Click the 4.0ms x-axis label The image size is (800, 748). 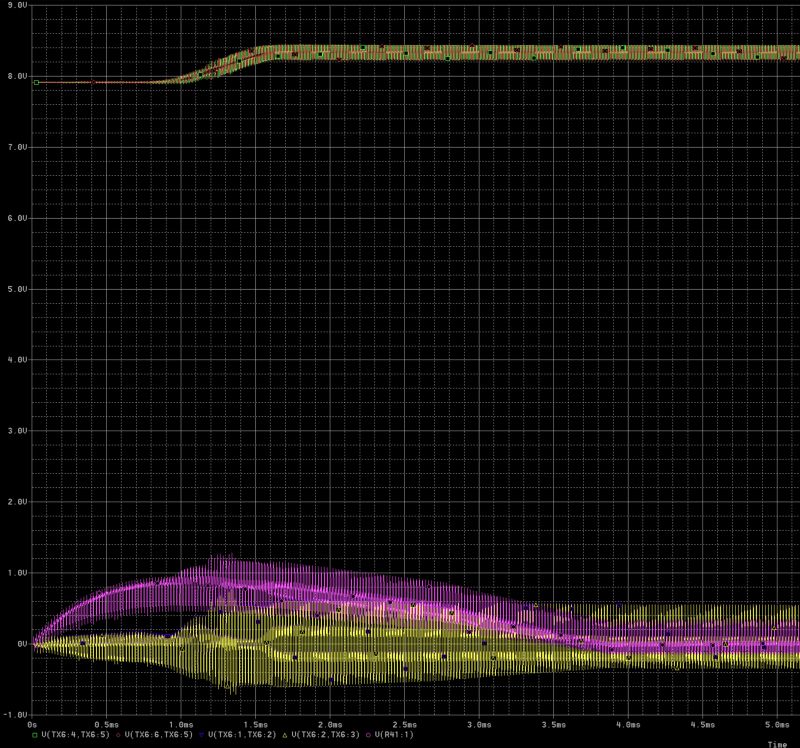[x=628, y=725]
